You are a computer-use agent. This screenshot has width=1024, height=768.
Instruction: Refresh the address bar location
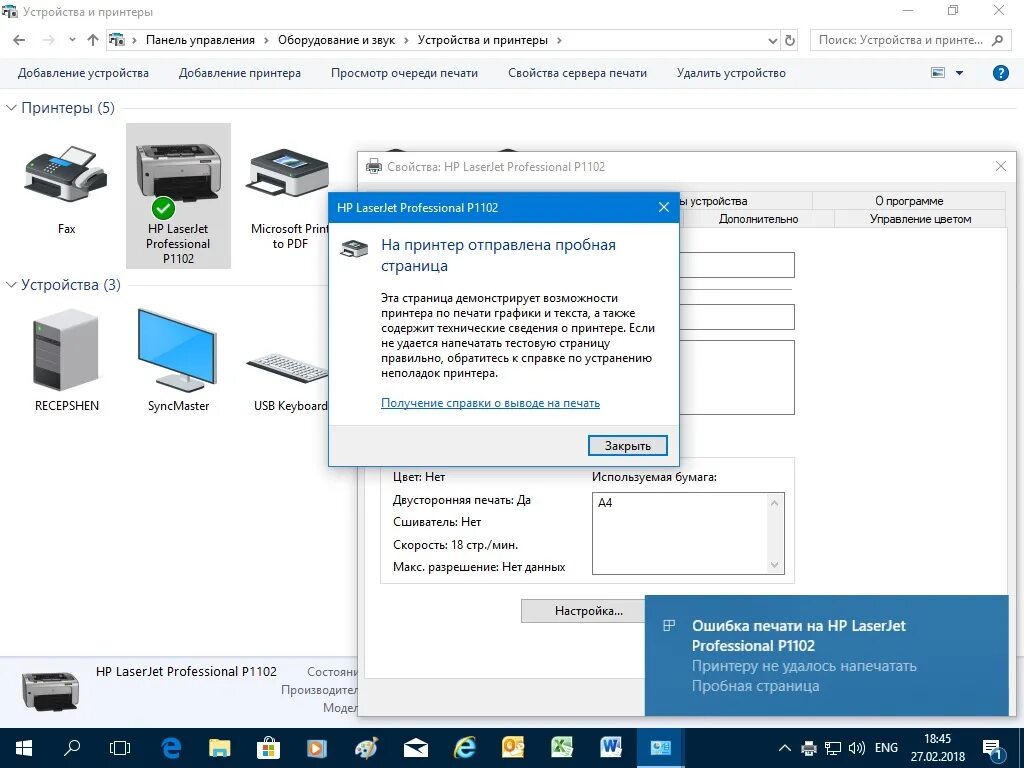[x=790, y=40]
